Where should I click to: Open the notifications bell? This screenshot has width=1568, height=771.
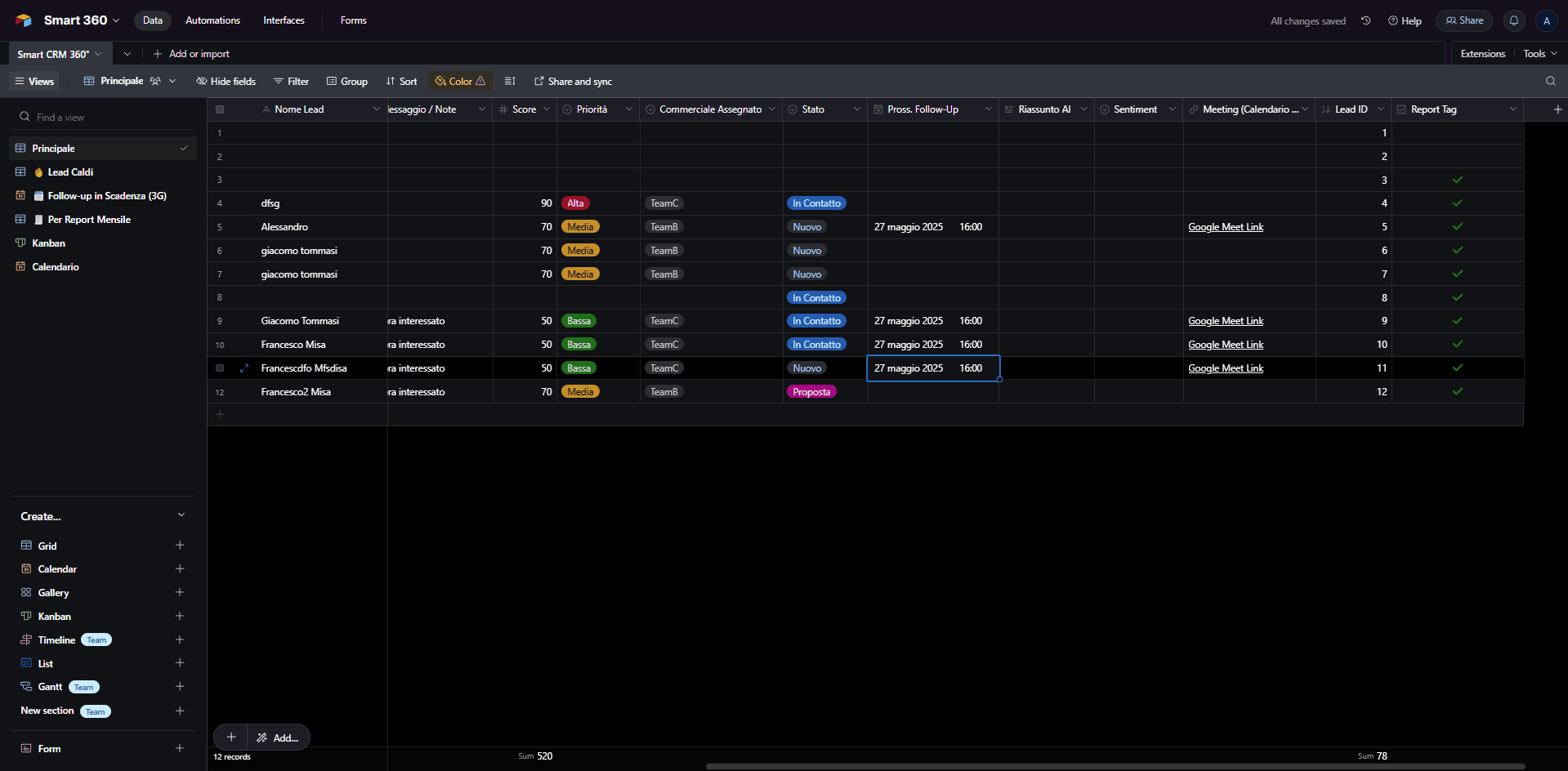click(1513, 20)
